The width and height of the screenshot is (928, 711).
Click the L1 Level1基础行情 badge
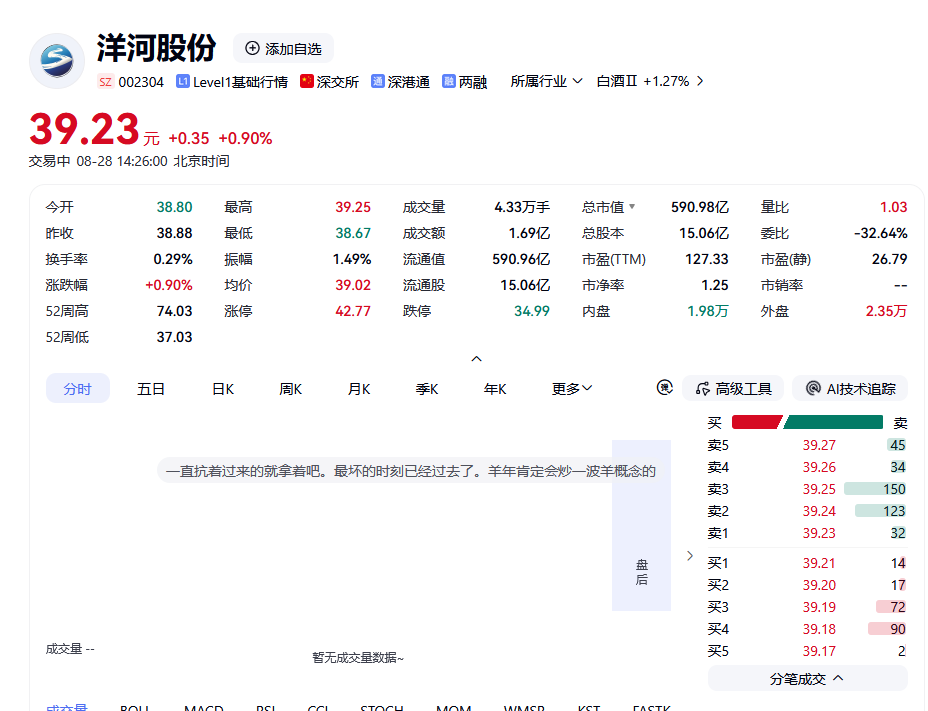232,82
